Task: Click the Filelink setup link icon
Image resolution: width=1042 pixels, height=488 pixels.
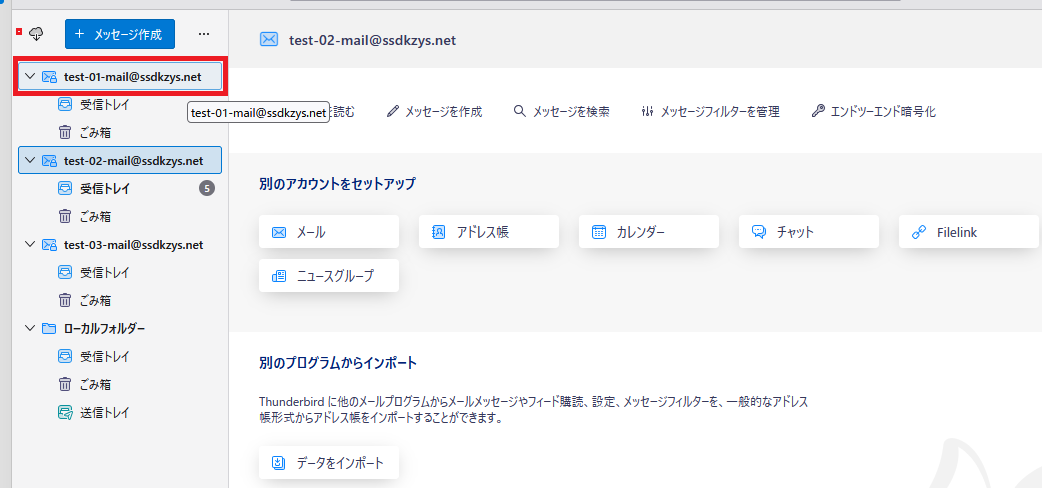Action: 919,232
